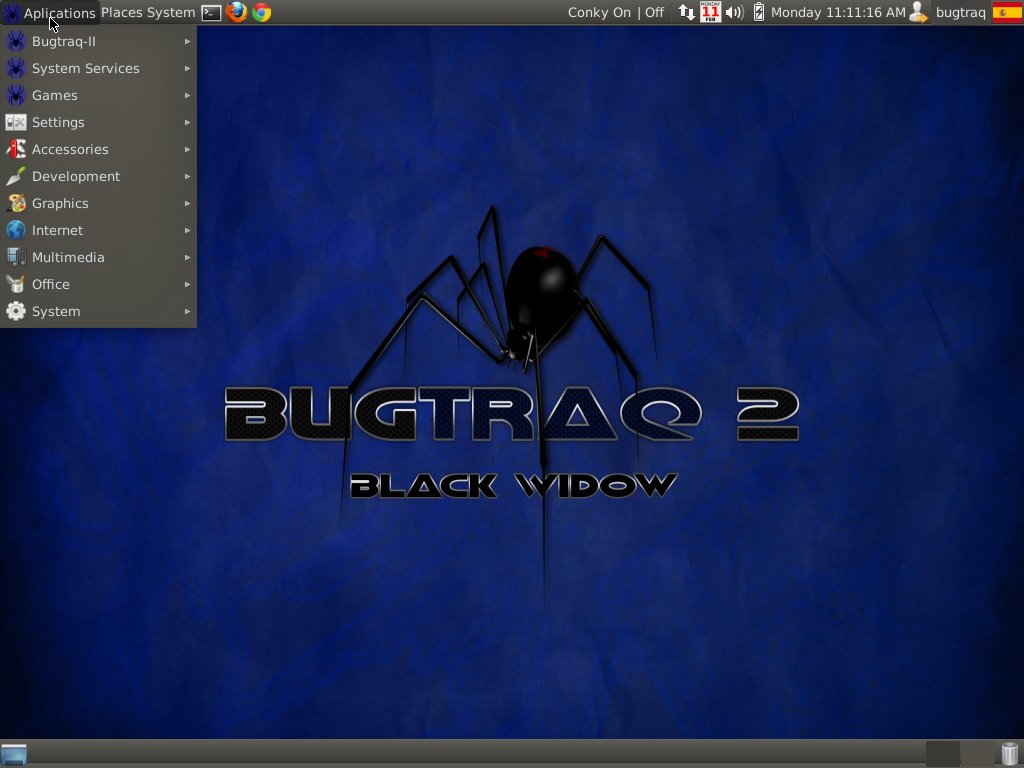Expand arrow next to System Services
The image size is (1024, 768).
[187, 69]
